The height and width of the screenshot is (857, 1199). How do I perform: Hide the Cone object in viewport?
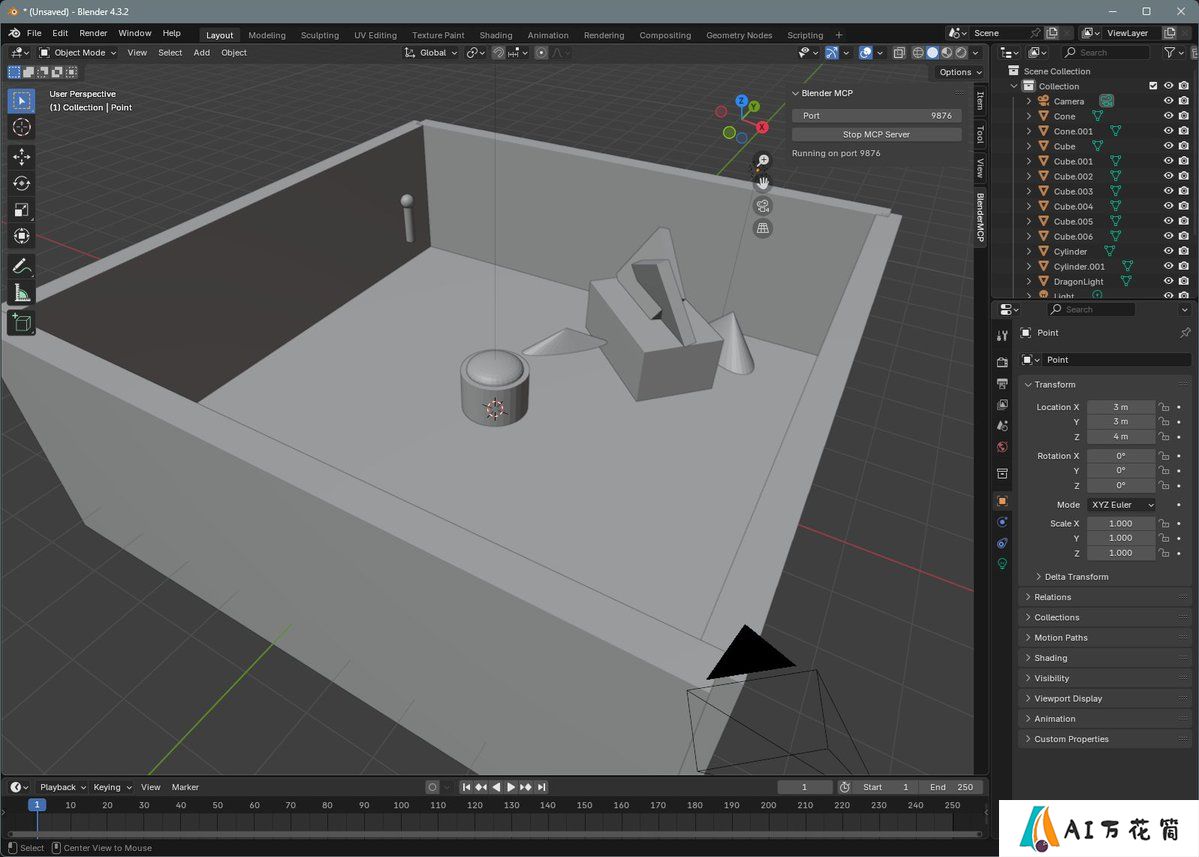coord(1168,116)
